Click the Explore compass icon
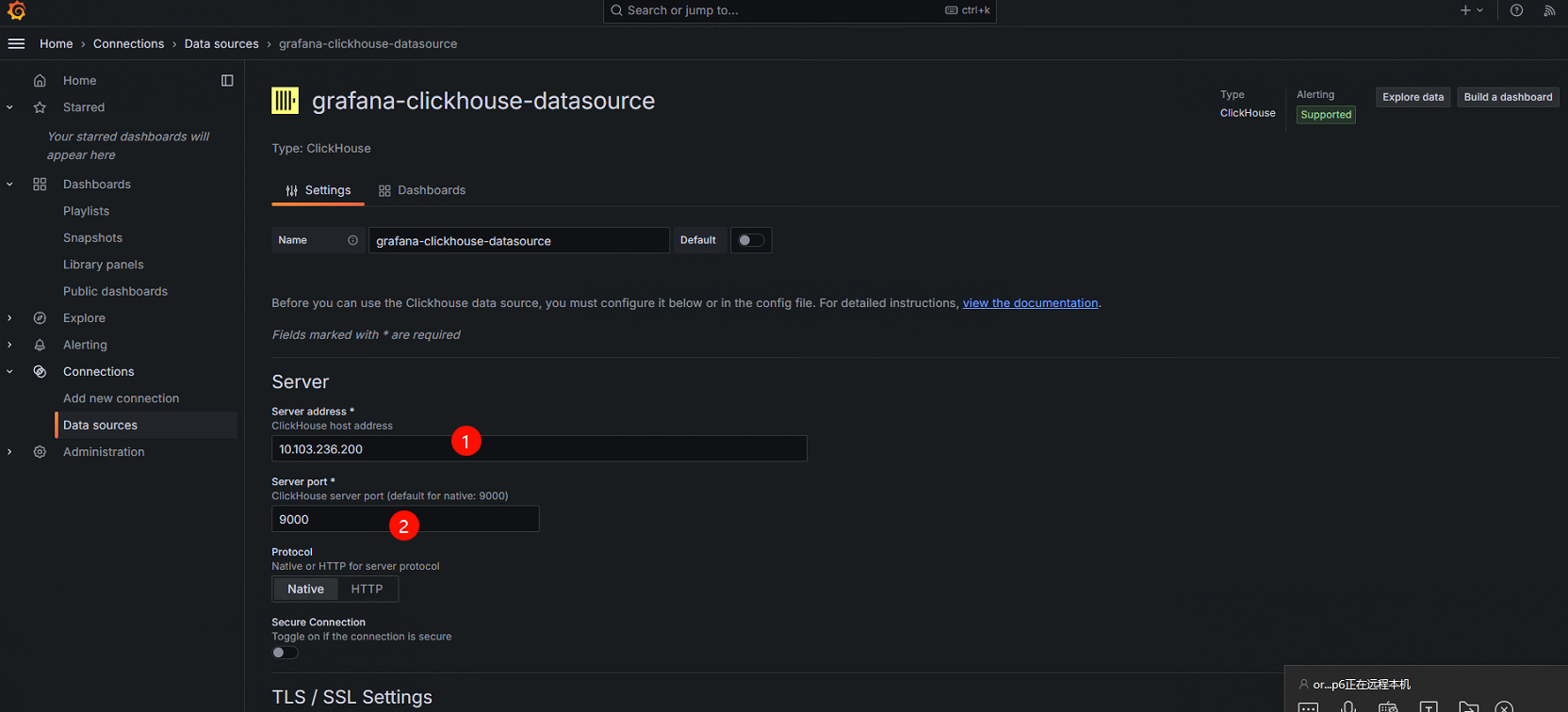Screen dimensions: 1568x712 [40, 318]
